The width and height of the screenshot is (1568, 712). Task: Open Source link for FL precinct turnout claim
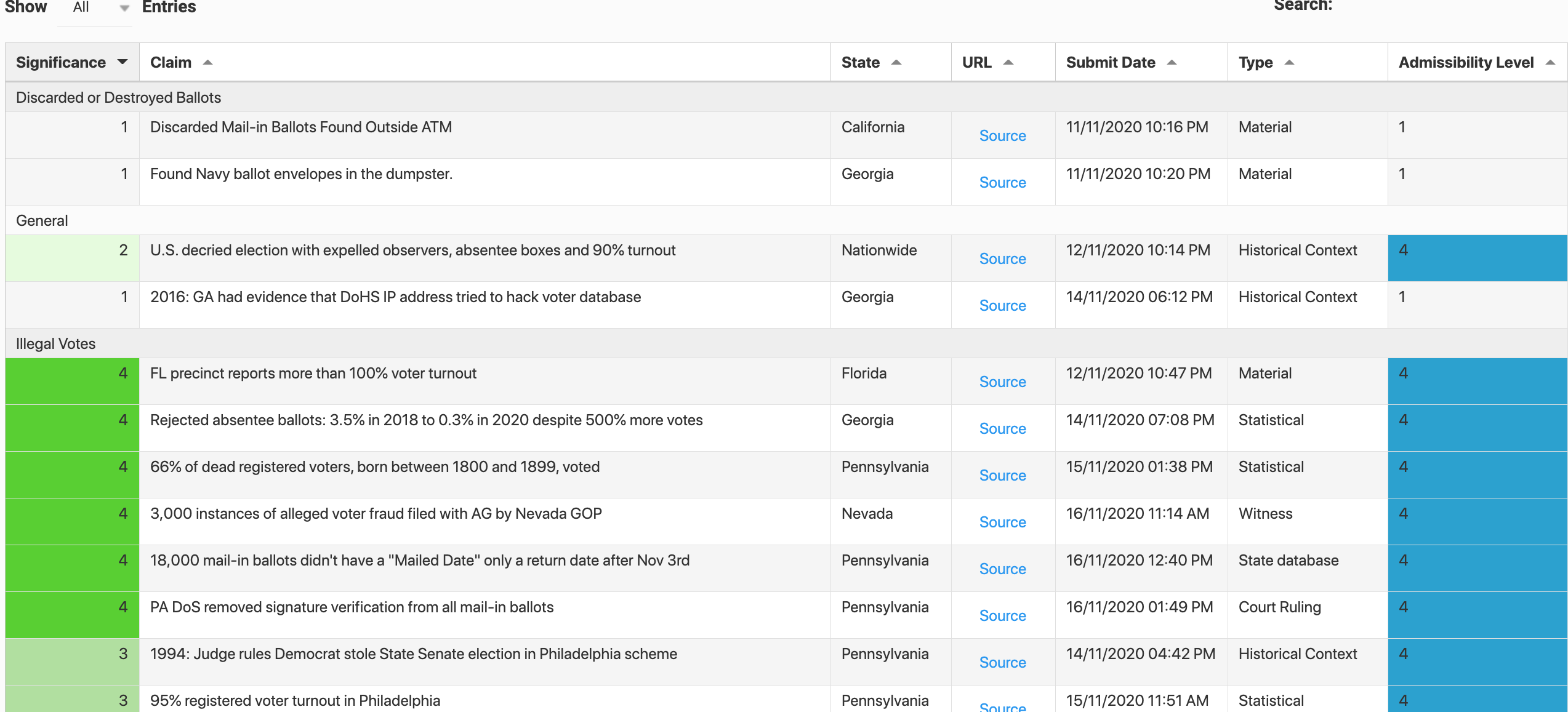point(1002,382)
